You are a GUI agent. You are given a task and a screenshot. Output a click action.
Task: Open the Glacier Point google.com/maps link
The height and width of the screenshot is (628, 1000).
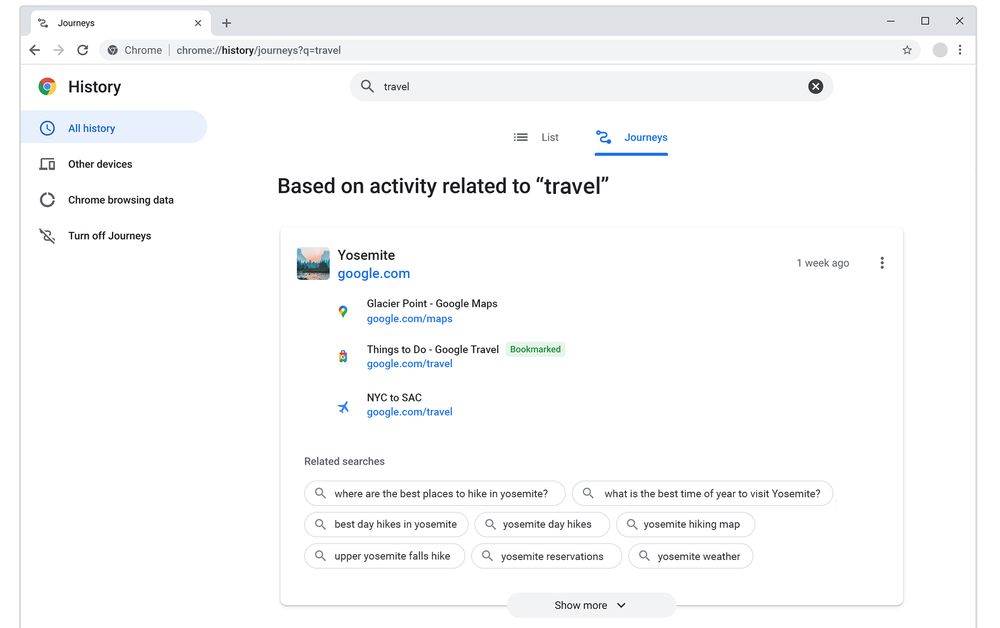[409, 319]
